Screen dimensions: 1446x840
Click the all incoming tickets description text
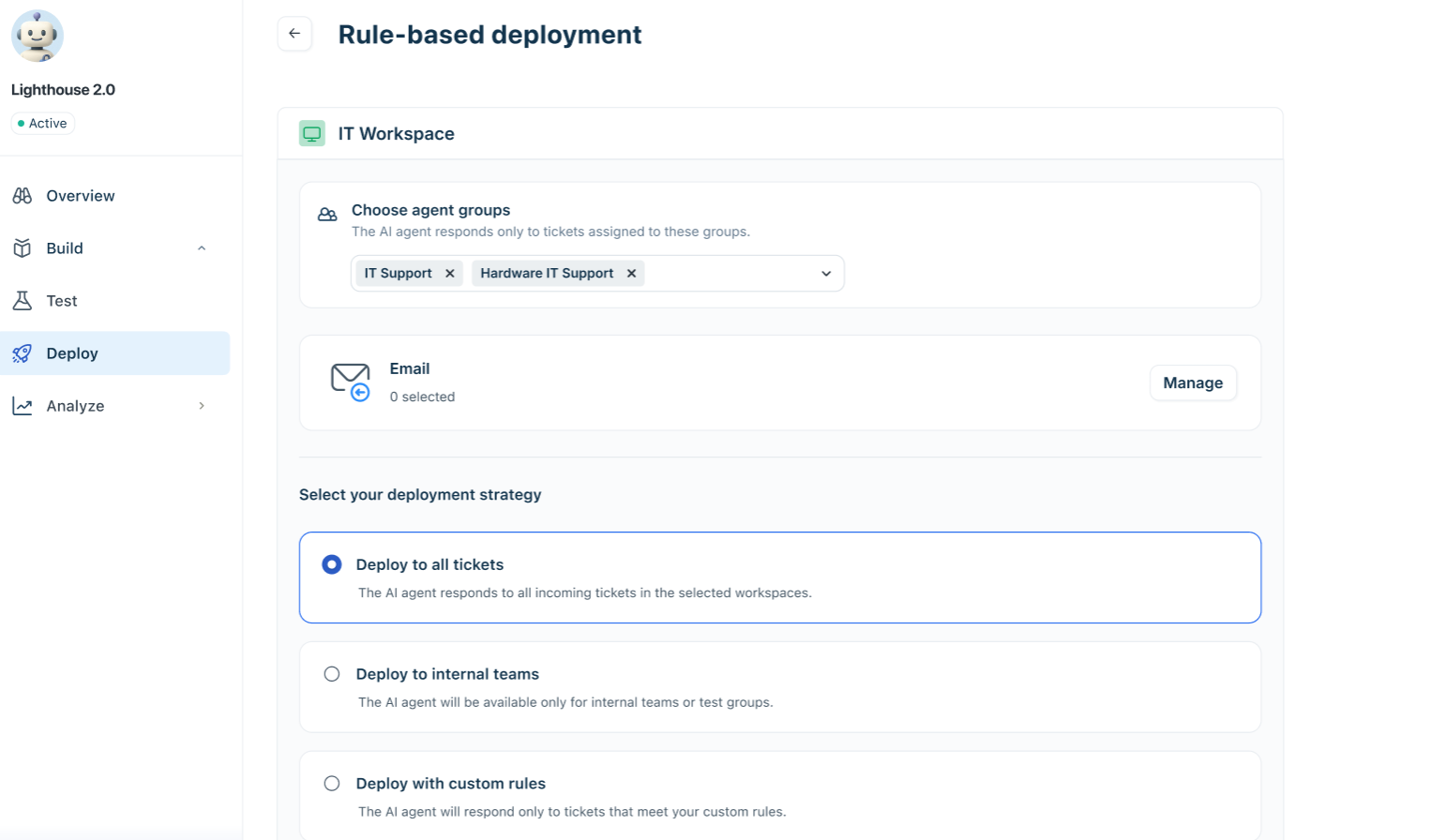point(585,592)
